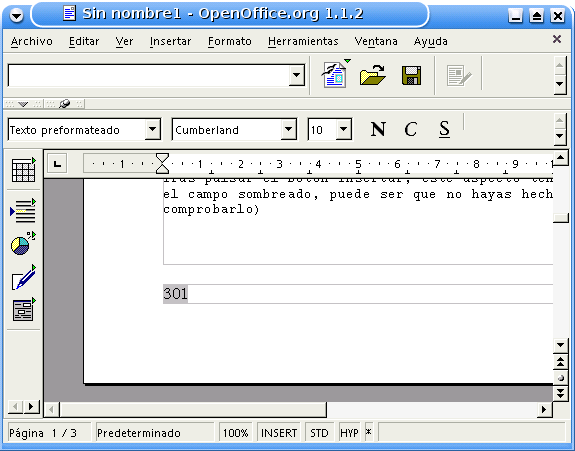Click the horizontal scrollbar thumb

click(x=193, y=409)
